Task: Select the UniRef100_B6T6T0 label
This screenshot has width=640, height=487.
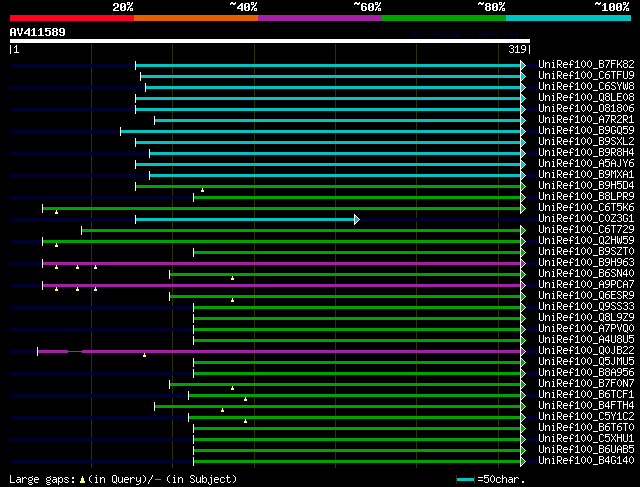Action: [586, 428]
